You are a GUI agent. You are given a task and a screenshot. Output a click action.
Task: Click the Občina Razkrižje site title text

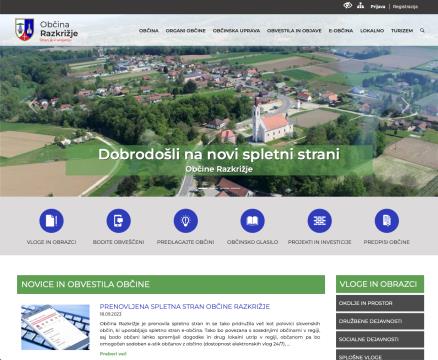tap(59, 29)
